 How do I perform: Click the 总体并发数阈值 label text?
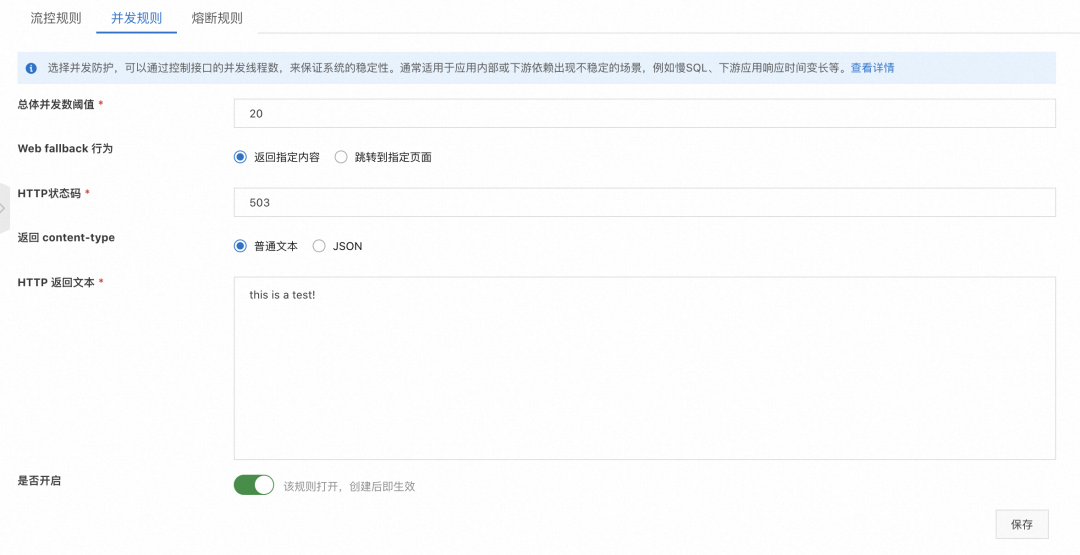56,104
